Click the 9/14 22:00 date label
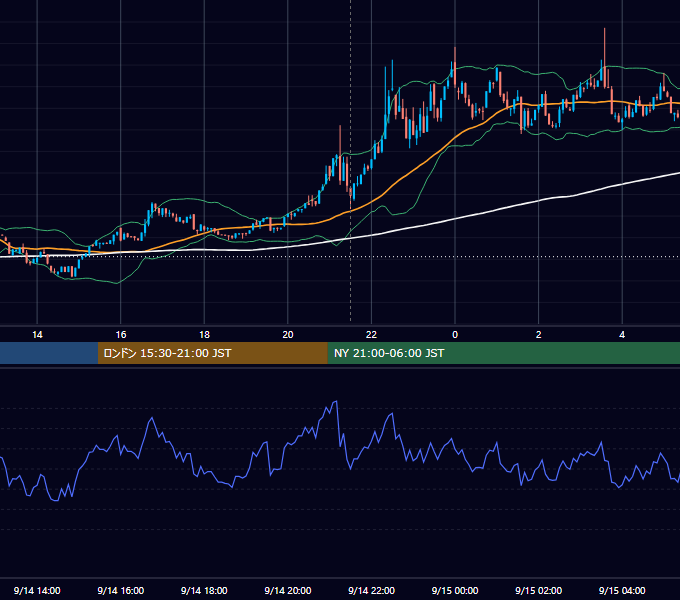The height and width of the screenshot is (600, 680). pyautogui.click(x=371, y=590)
